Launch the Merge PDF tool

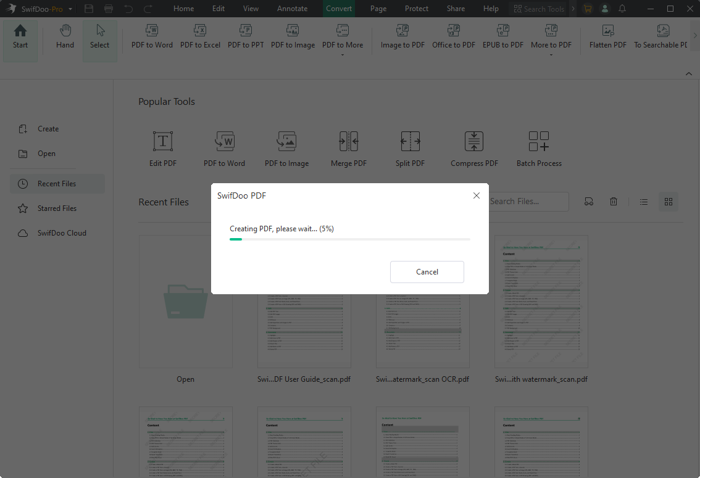coord(348,148)
